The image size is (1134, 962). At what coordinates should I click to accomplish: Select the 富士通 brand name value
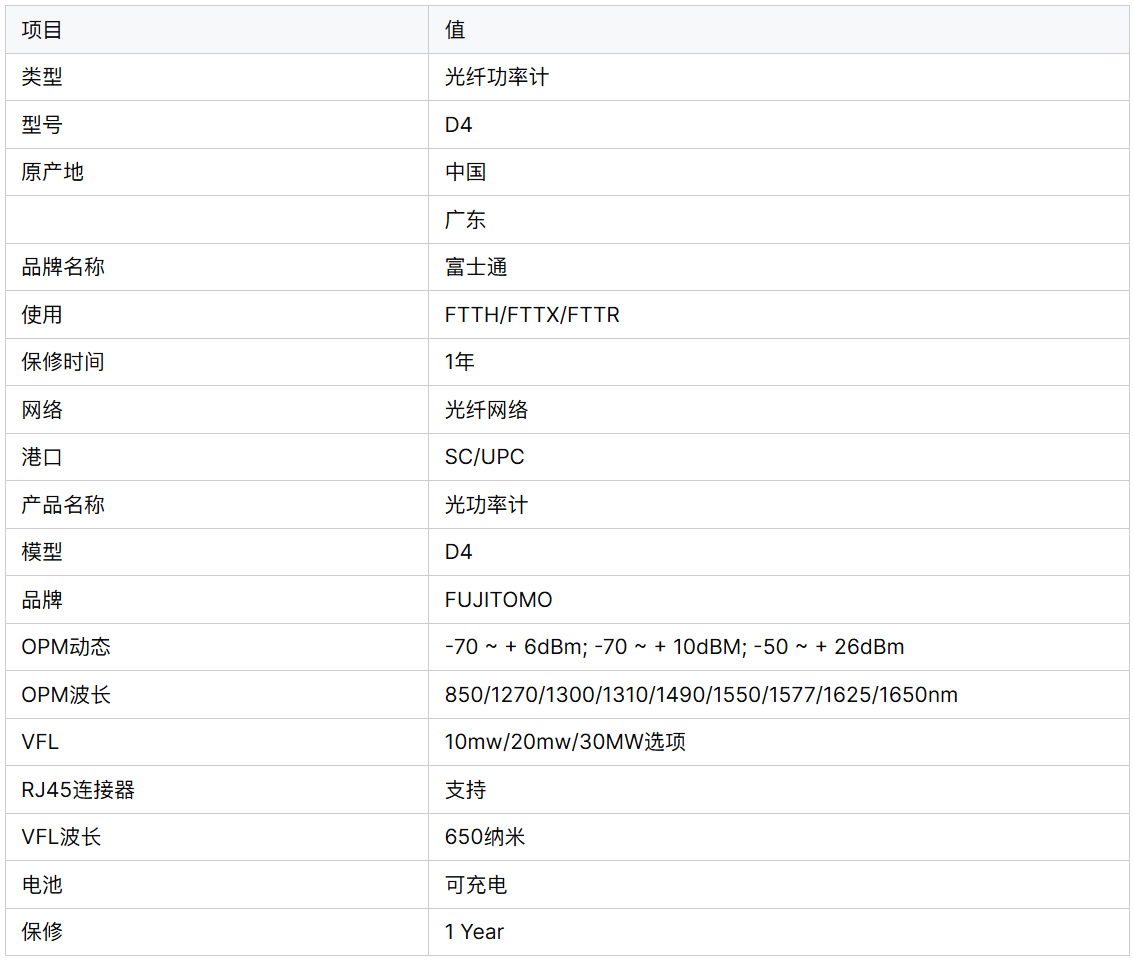(476, 267)
